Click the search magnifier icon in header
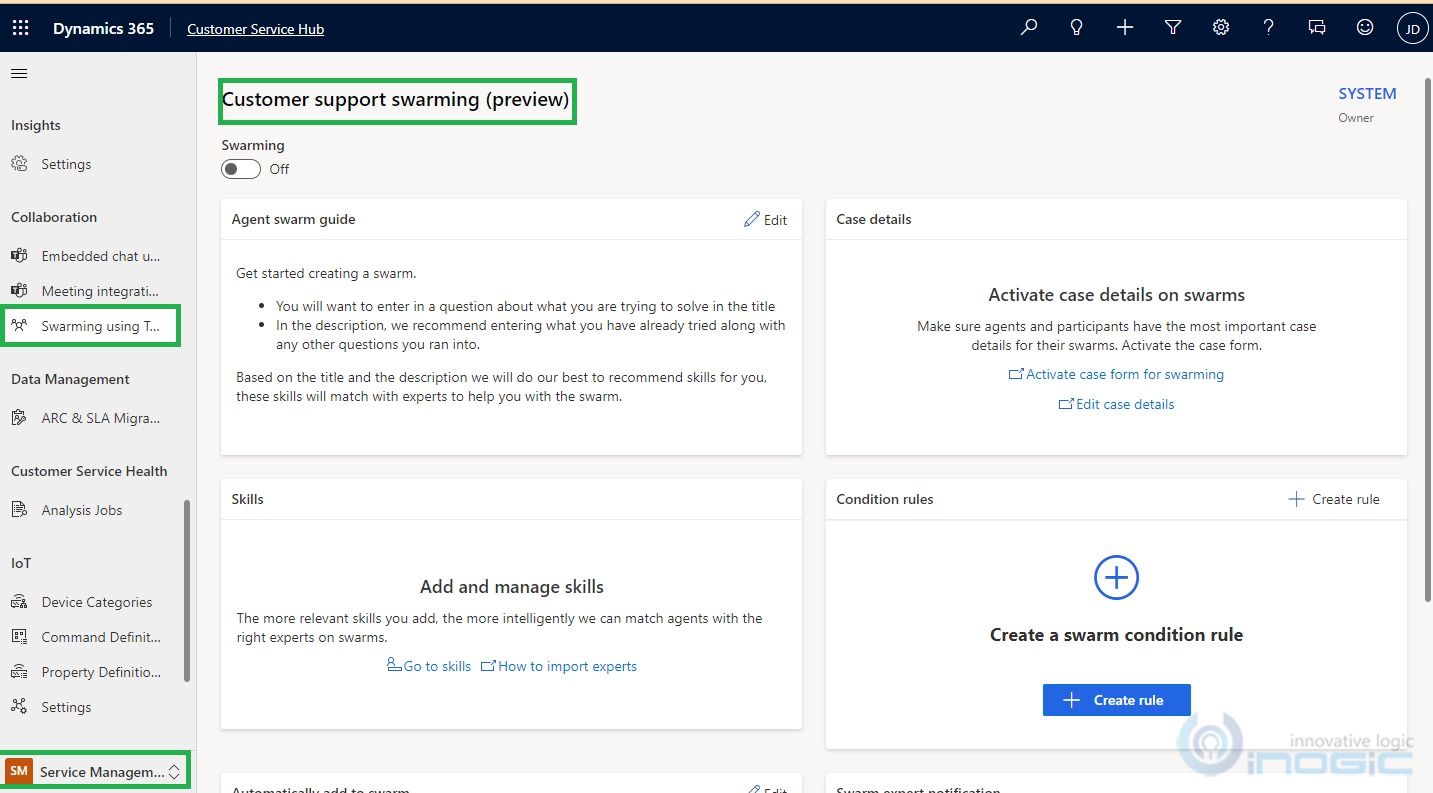 [1029, 28]
